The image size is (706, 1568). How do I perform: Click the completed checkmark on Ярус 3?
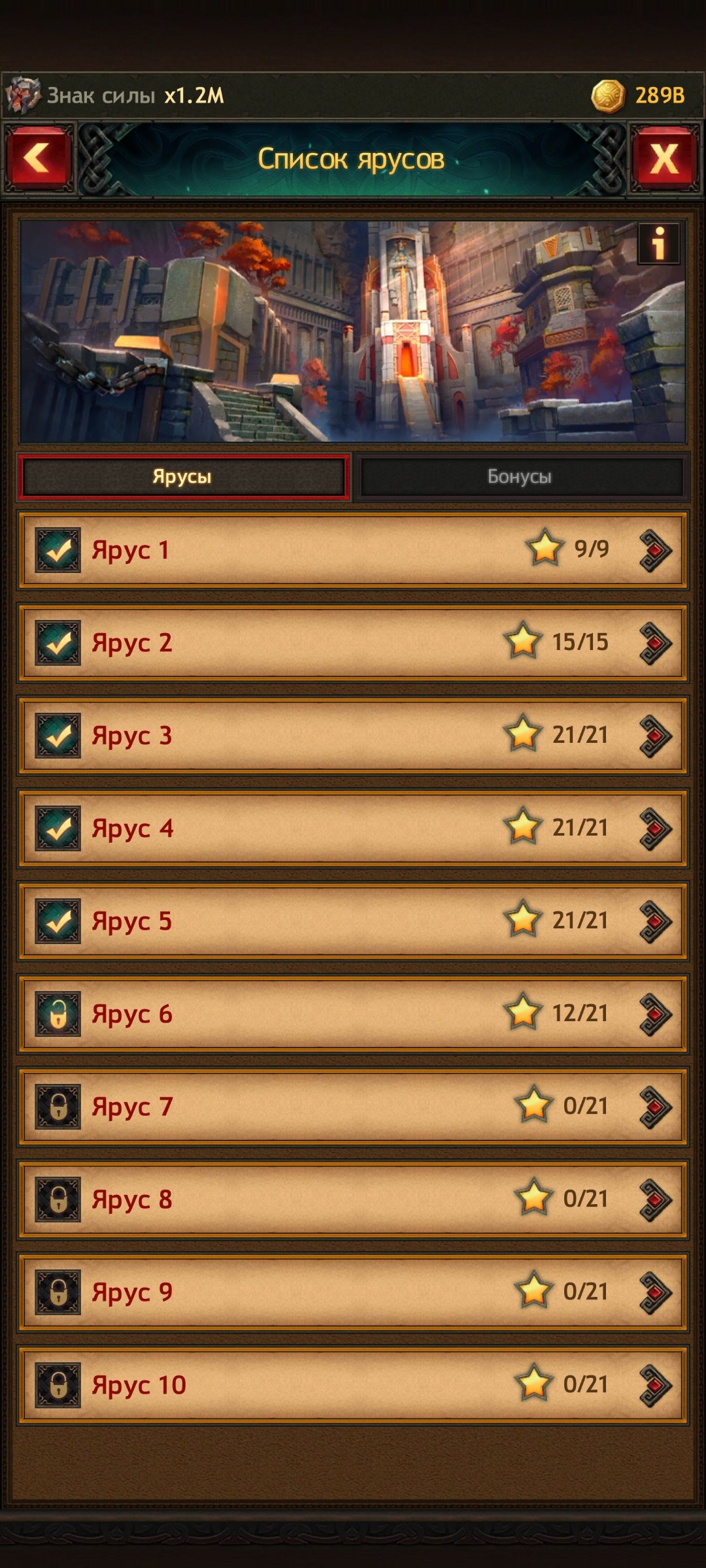pos(58,736)
